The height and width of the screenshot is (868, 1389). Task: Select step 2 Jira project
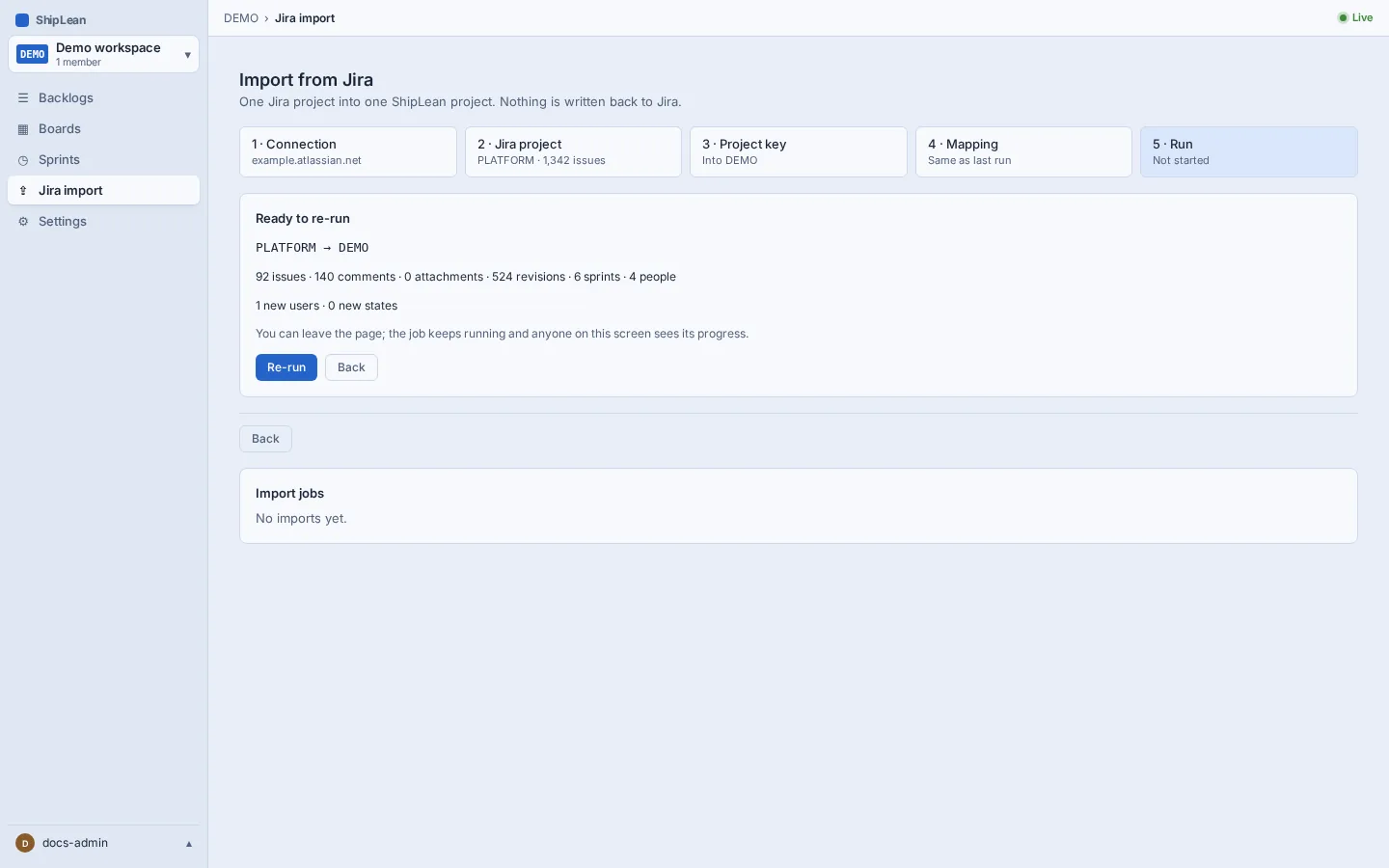573,152
